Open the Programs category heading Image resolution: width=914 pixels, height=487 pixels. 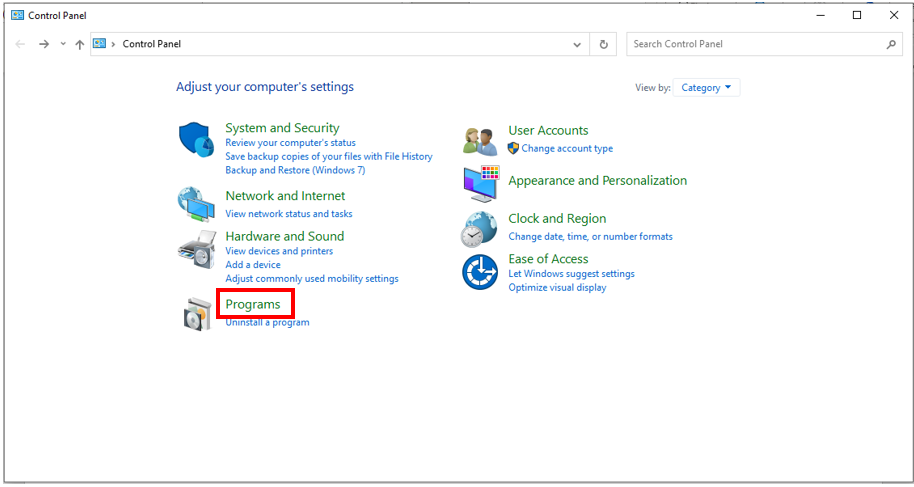tap(253, 304)
